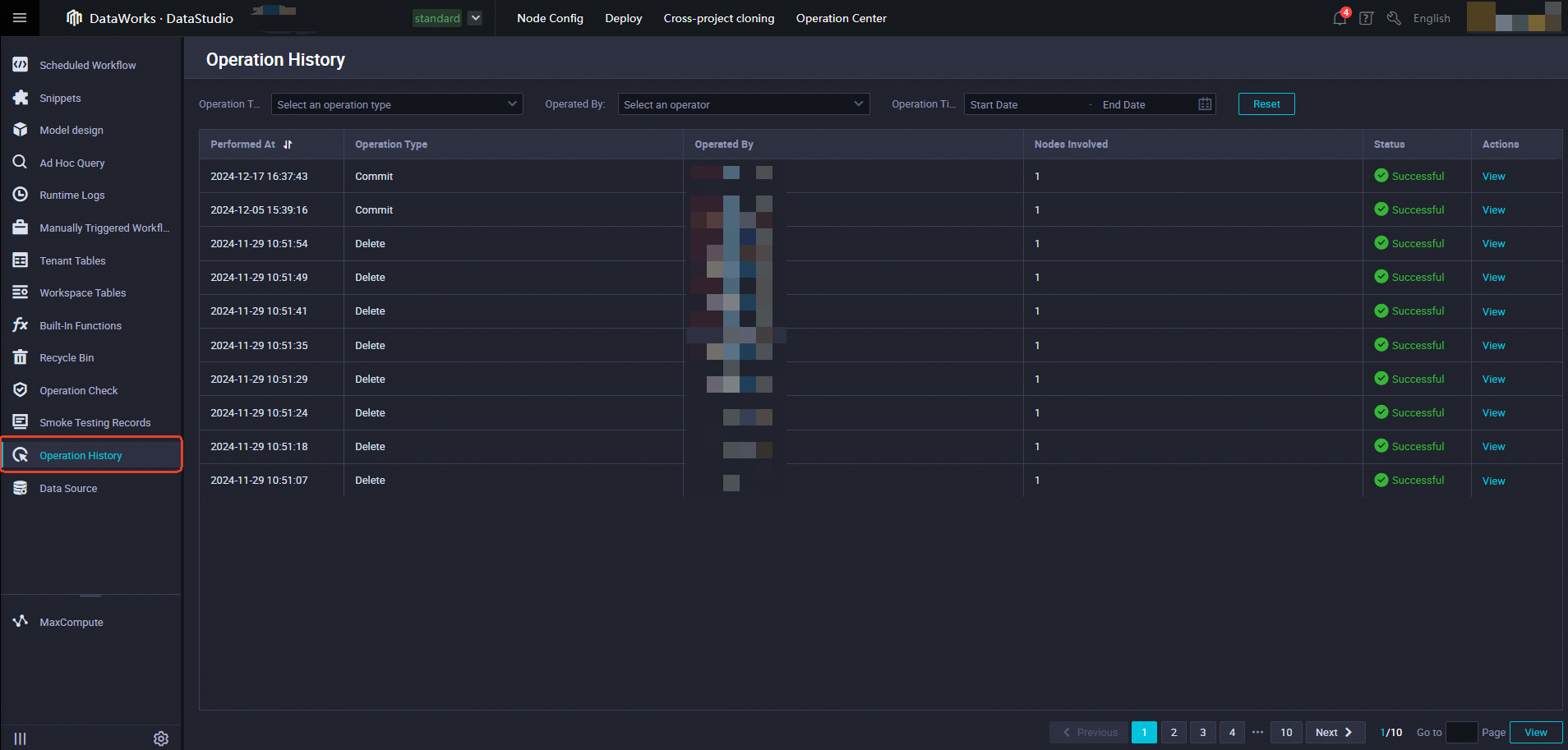Open Operation Center menu
This screenshot has height=750, width=1568.
[x=842, y=18]
